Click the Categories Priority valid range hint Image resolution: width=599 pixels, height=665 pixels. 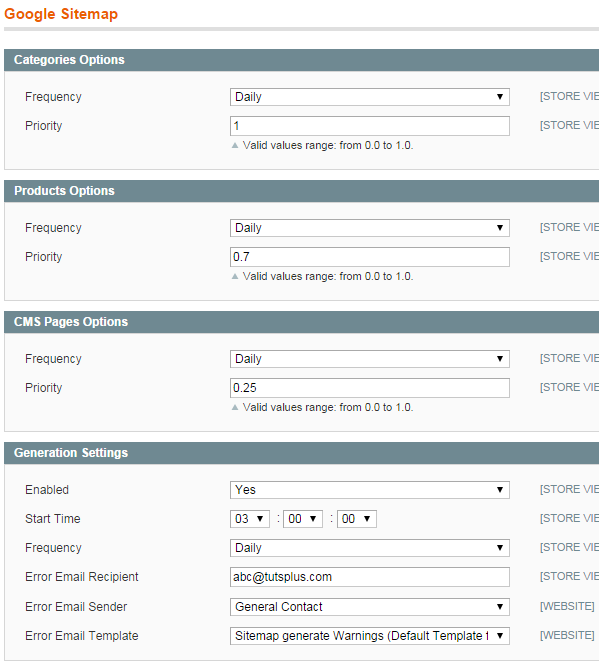pos(327,145)
